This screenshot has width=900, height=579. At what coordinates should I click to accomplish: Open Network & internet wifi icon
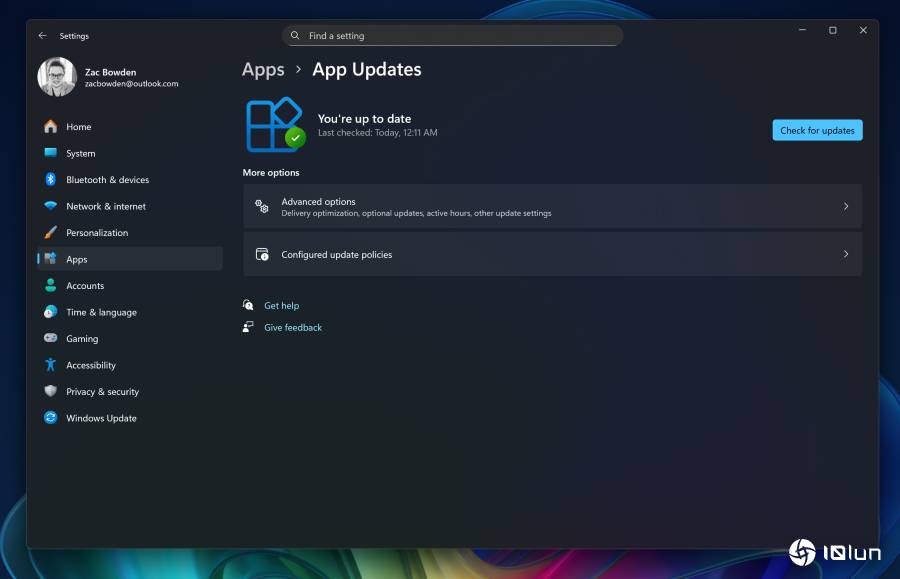click(50, 206)
